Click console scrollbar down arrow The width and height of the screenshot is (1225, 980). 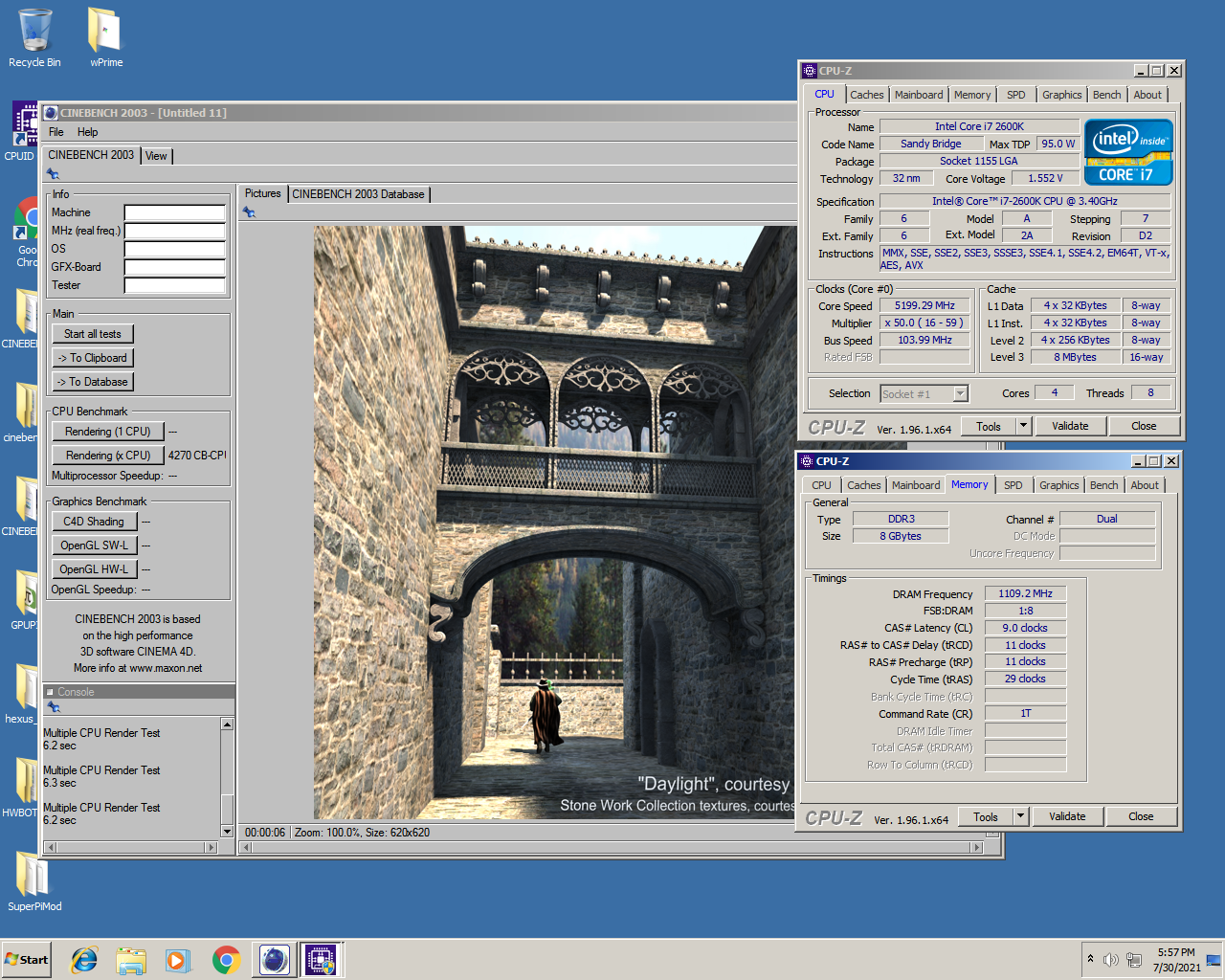227,831
